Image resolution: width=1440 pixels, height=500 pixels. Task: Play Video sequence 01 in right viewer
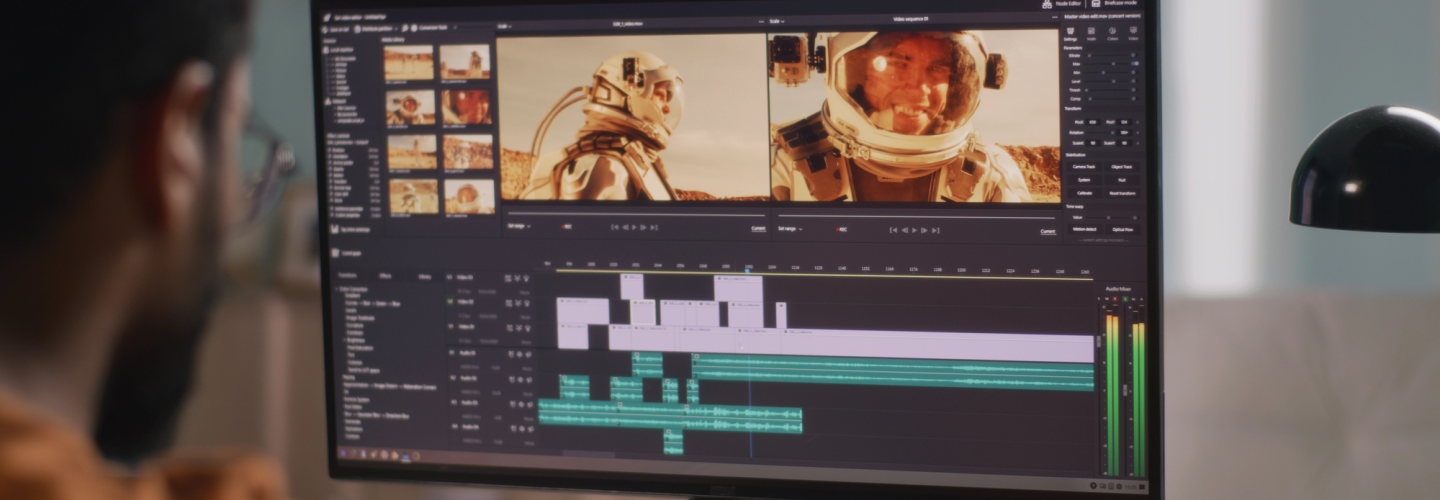914,230
